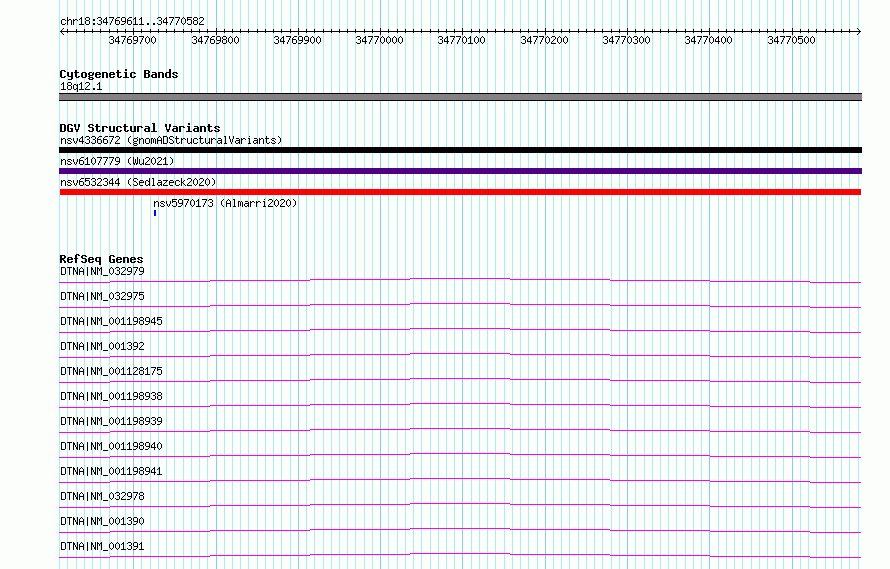Click ruler position 34770400

[x=708, y=40]
